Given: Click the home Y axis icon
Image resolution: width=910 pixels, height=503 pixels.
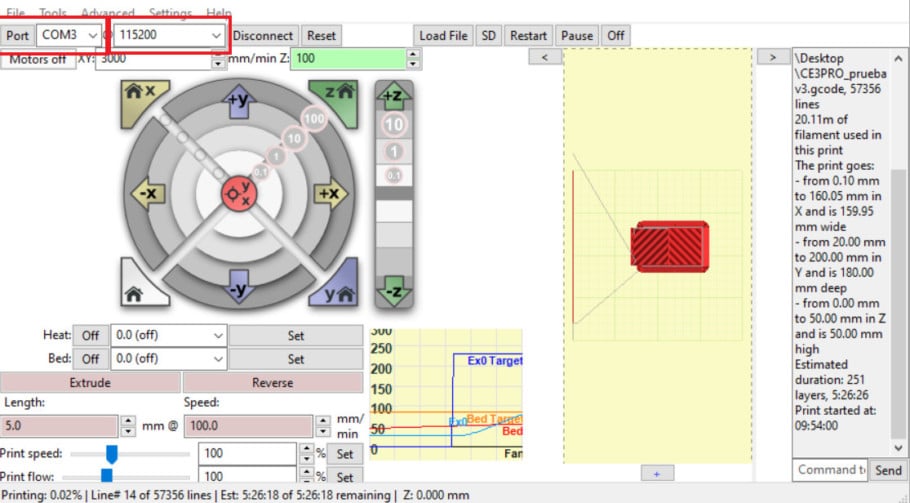Looking at the screenshot, I should (338, 291).
